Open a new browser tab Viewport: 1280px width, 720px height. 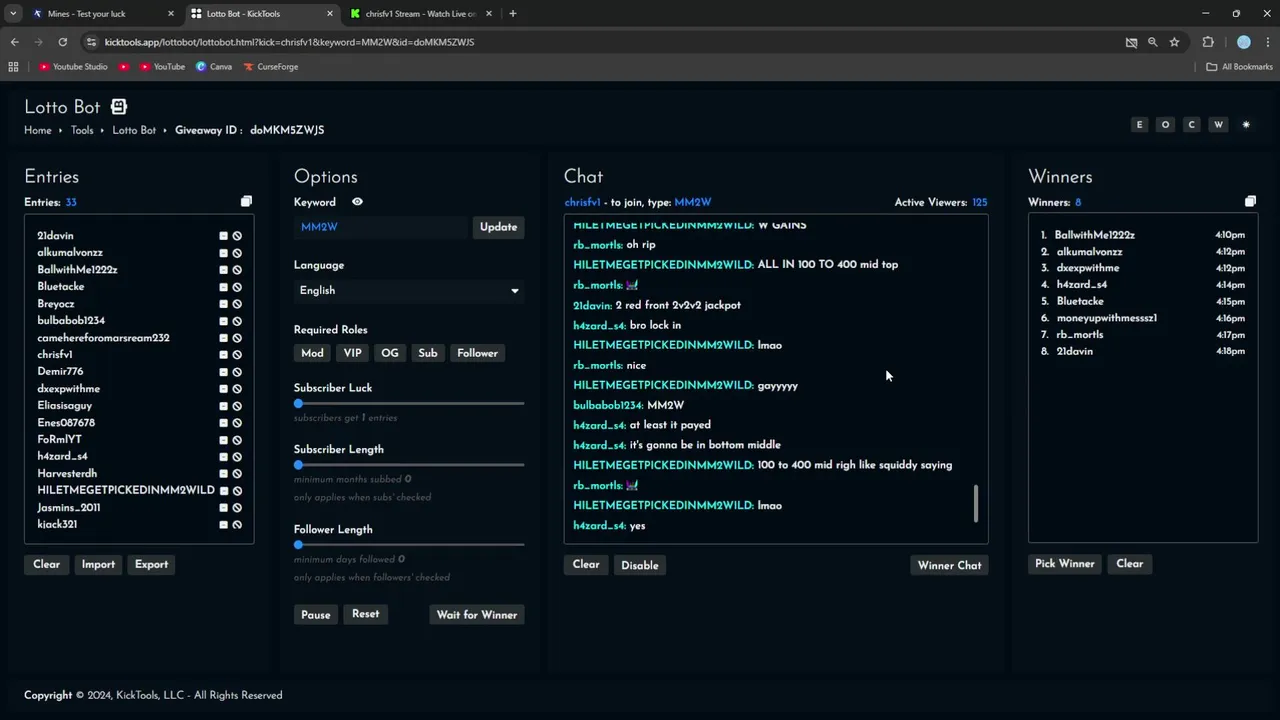pyautogui.click(x=513, y=14)
